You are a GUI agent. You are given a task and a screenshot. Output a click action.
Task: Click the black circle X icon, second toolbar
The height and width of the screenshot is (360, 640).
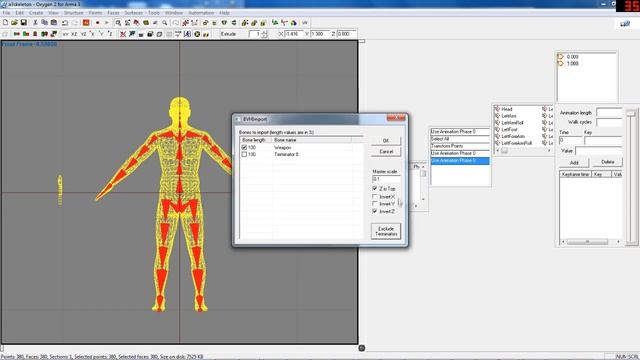click(x=197, y=34)
